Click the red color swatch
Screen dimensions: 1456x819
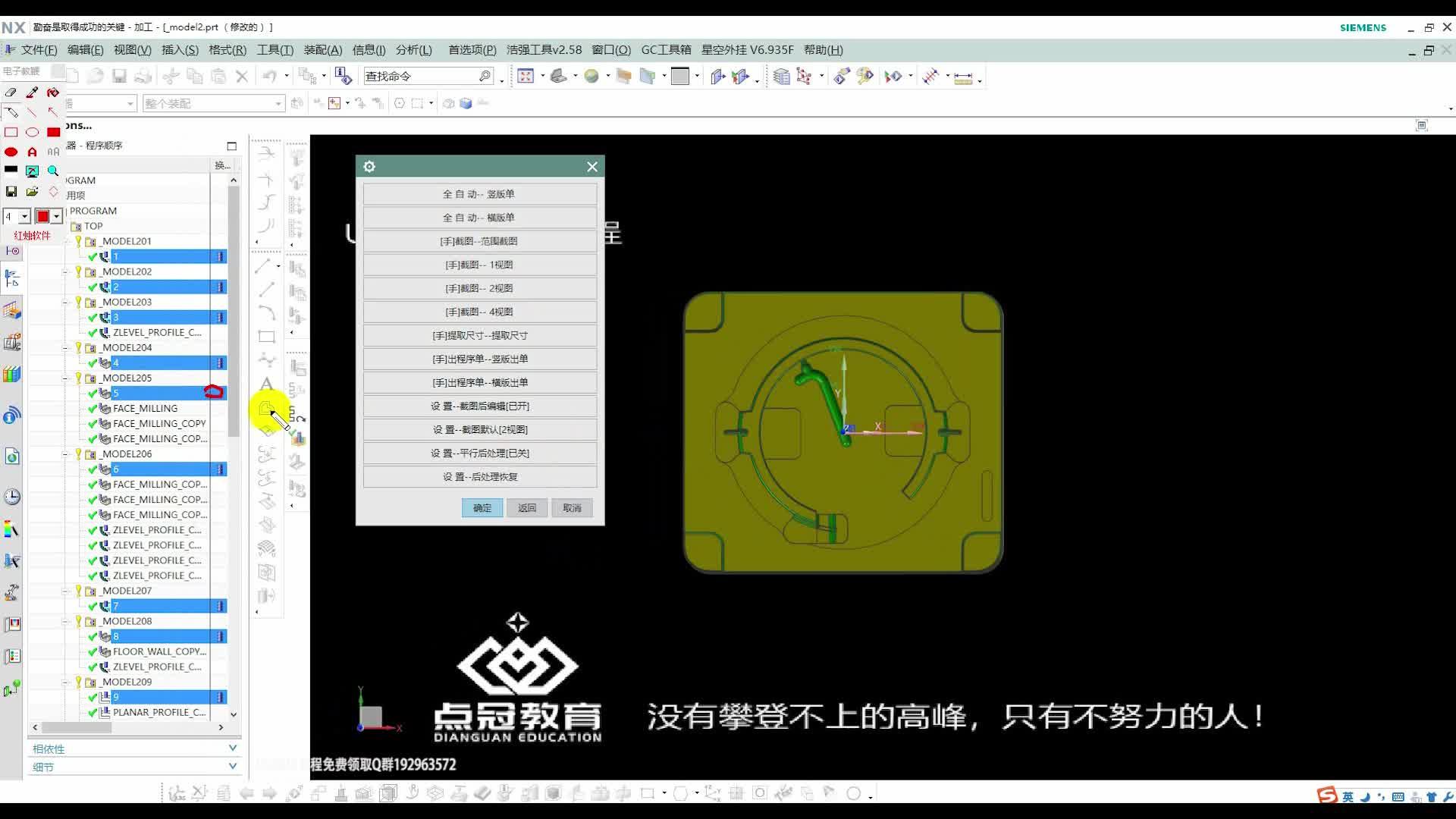click(43, 217)
